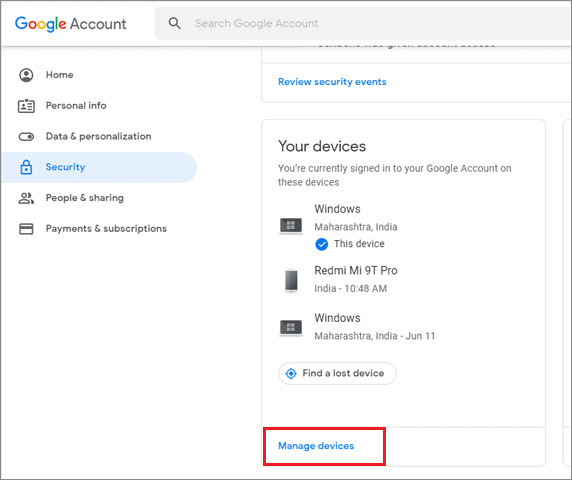Click the Windows laptop icon marked This device

click(x=291, y=226)
